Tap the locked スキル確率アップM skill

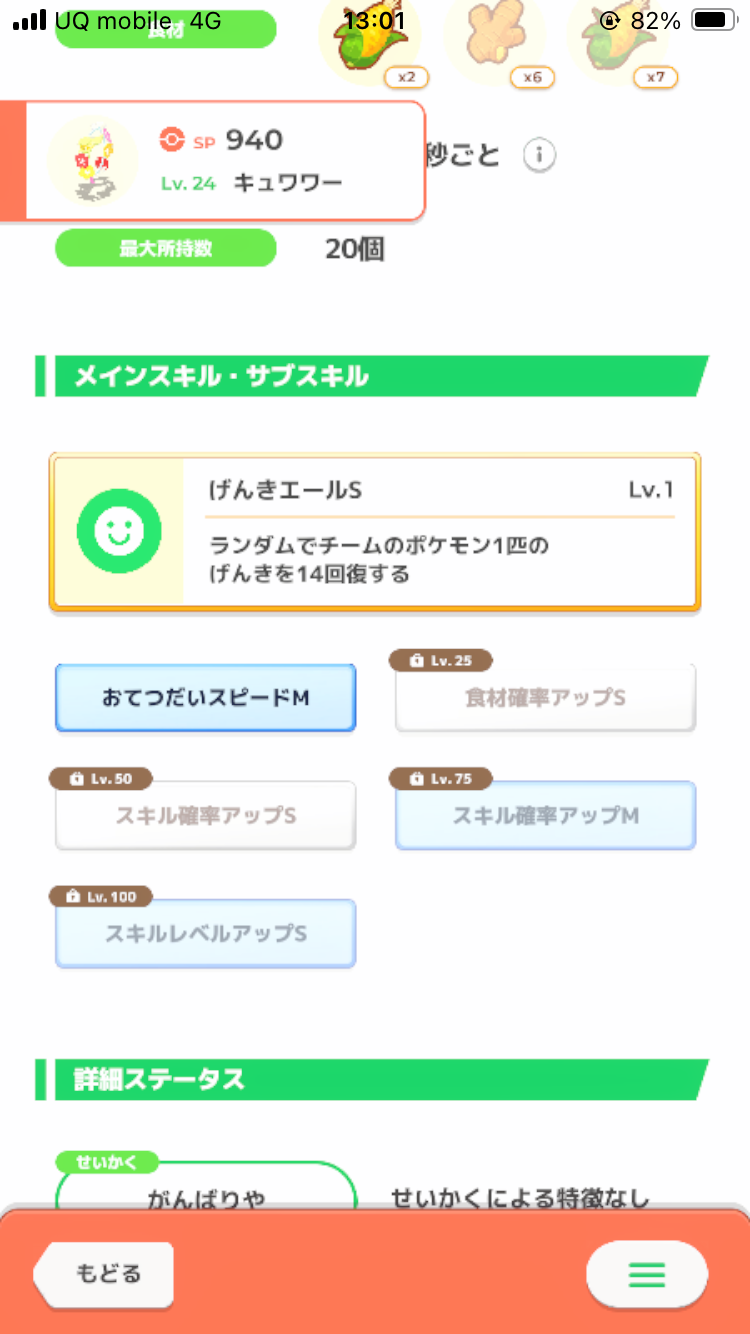pyautogui.click(x=545, y=815)
